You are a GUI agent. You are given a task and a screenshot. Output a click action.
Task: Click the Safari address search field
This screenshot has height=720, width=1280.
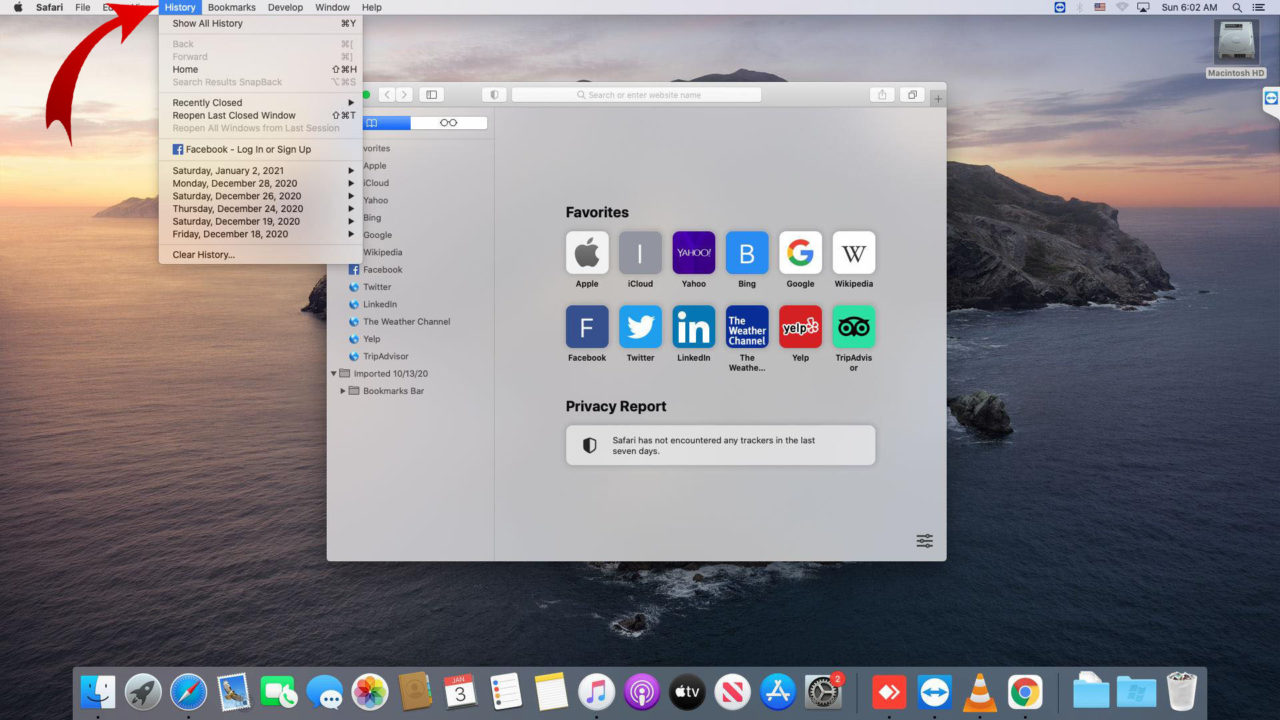636,95
